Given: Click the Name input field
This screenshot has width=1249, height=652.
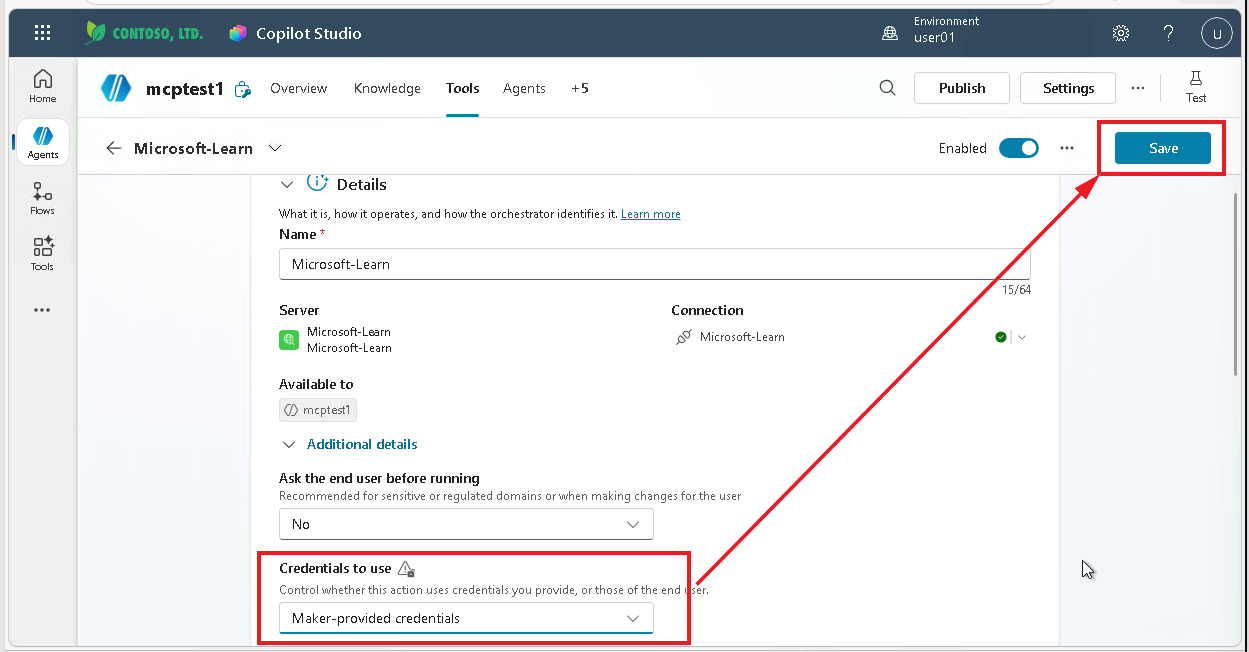Looking at the screenshot, I should pyautogui.click(x=654, y=264).
